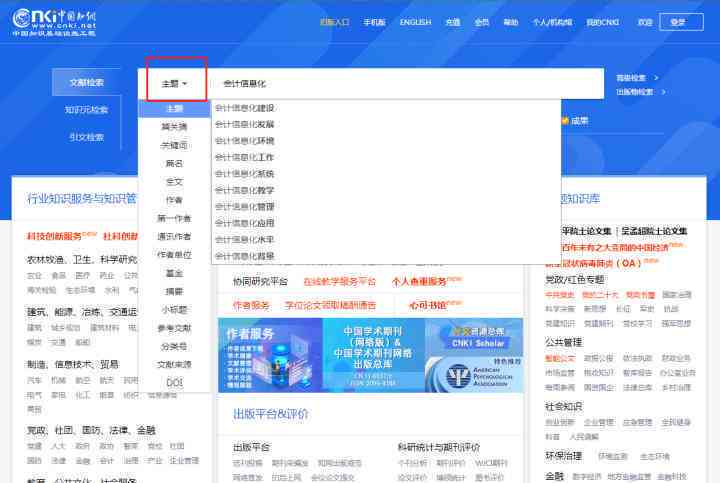Click the CNKI Scholar banner
Screen dimensions: 720x483
tap(474, 337)
